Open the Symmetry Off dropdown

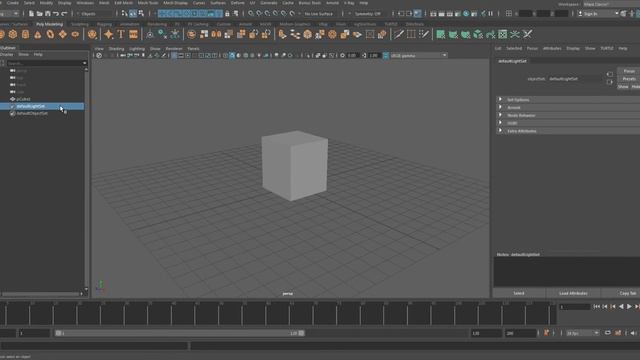tap(368, 13)
